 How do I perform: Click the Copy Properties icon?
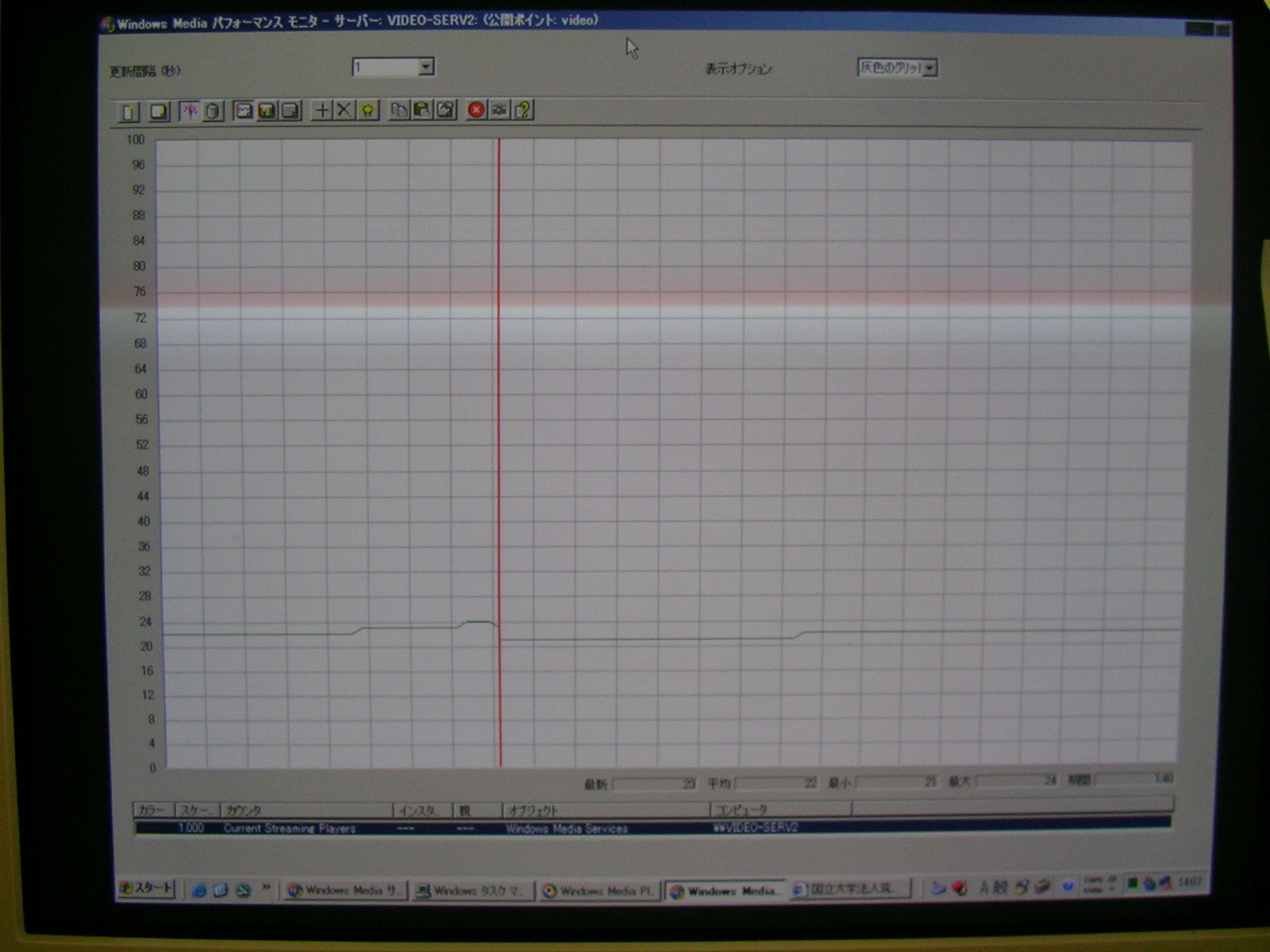(398, 109)
